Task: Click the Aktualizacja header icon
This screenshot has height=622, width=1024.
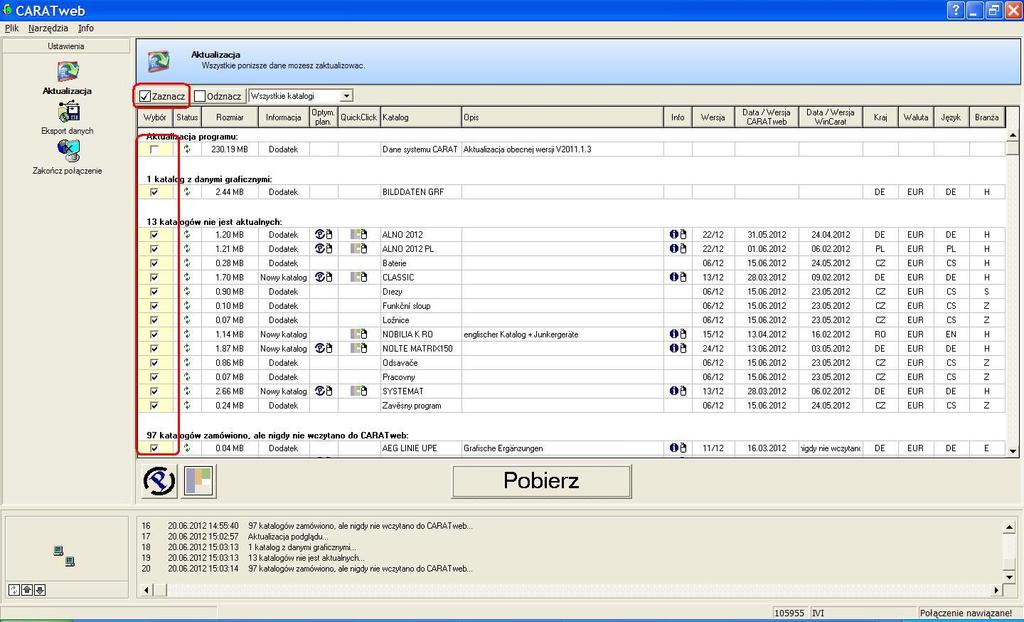Action: click(159, 61)
